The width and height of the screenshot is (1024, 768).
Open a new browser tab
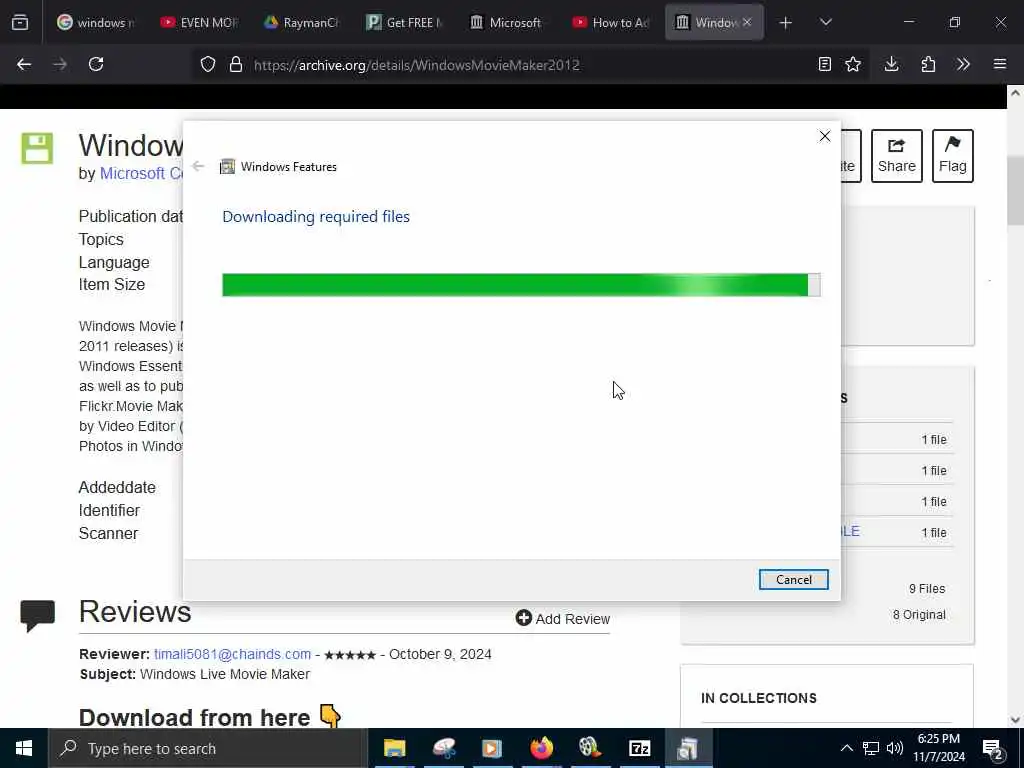pyautogui.click(x=786, y=23)
